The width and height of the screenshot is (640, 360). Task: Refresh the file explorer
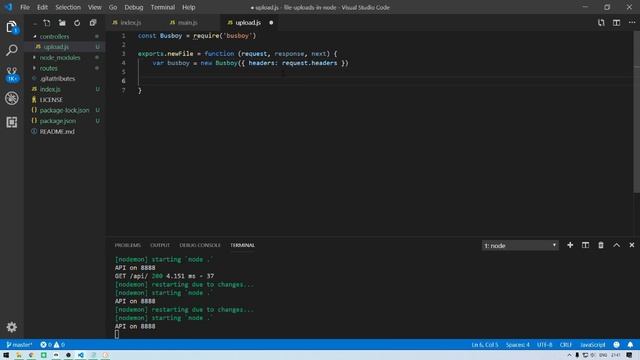77,23
